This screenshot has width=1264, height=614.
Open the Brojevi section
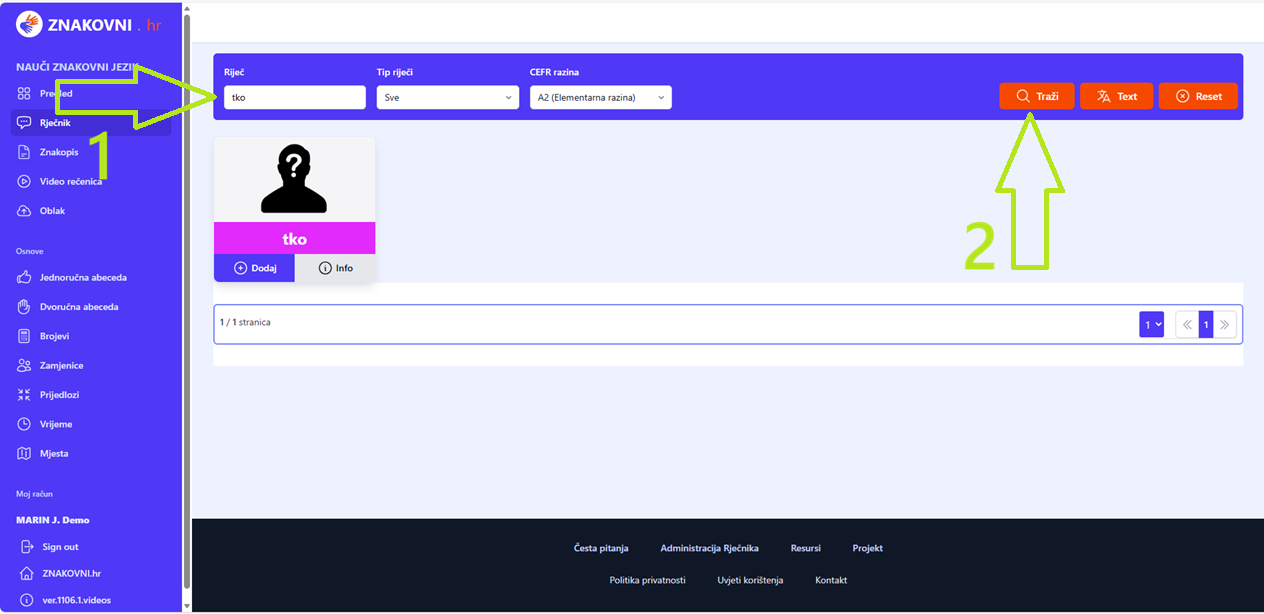point(54,336)
